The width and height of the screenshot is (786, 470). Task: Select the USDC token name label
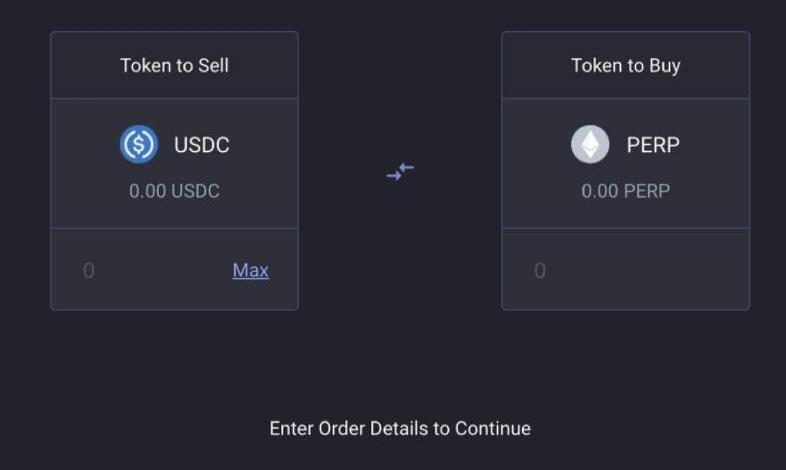tap(201, 145)
